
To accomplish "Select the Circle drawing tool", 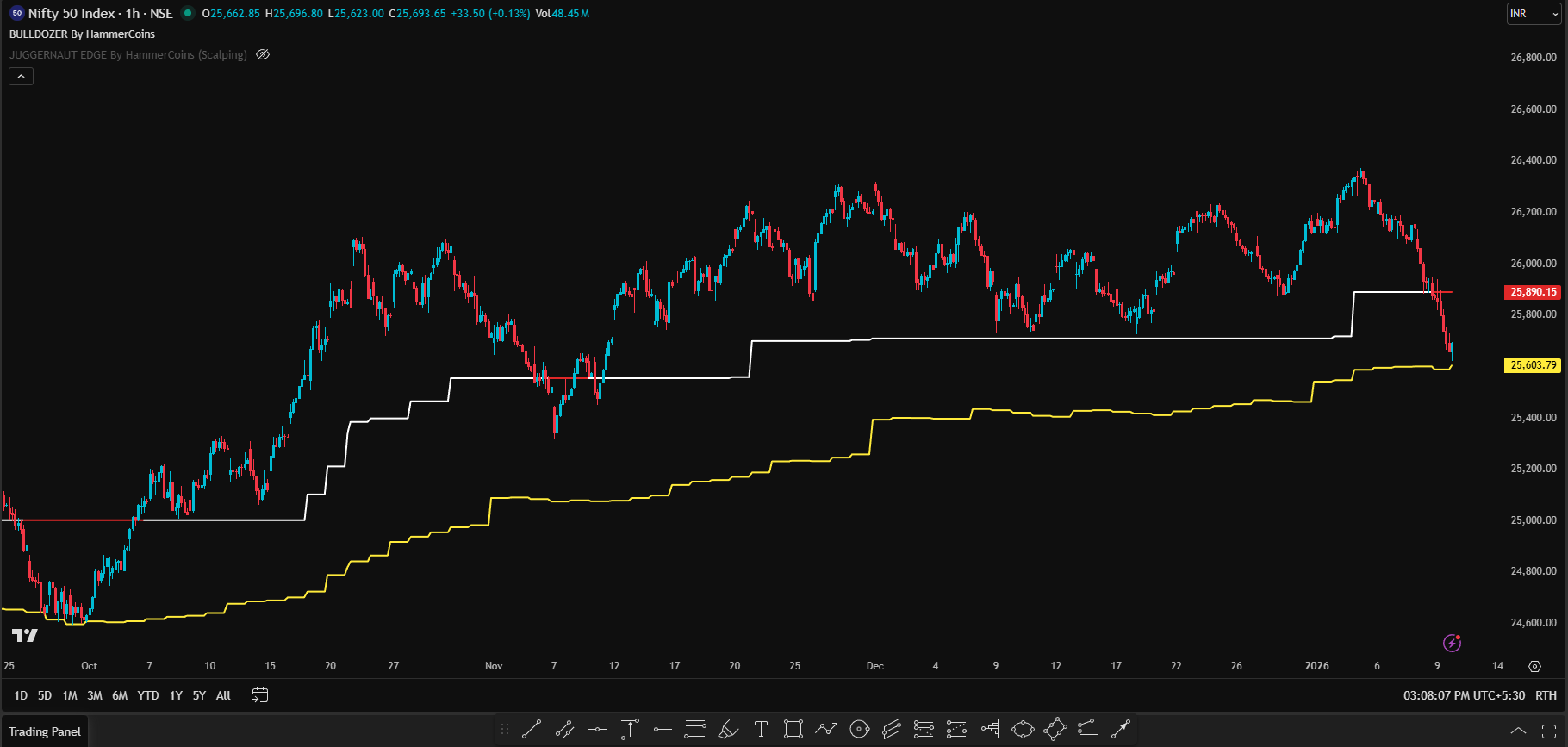I will click(x=859, y=730).
